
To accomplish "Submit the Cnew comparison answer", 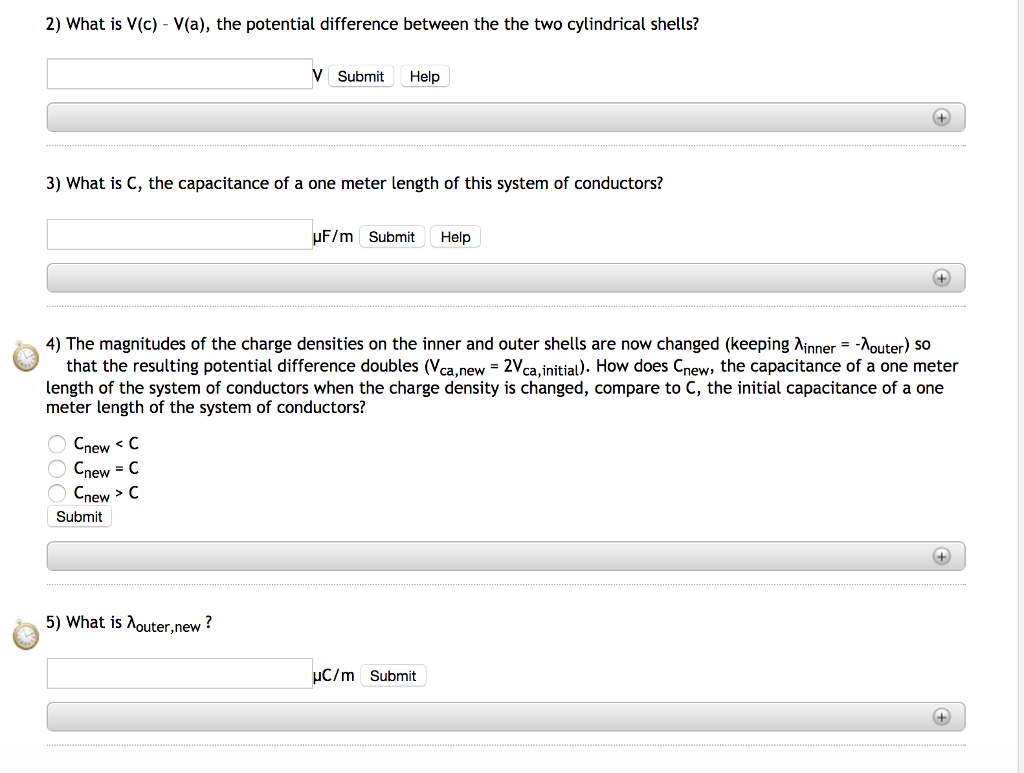I will click(x=79, y=517).
